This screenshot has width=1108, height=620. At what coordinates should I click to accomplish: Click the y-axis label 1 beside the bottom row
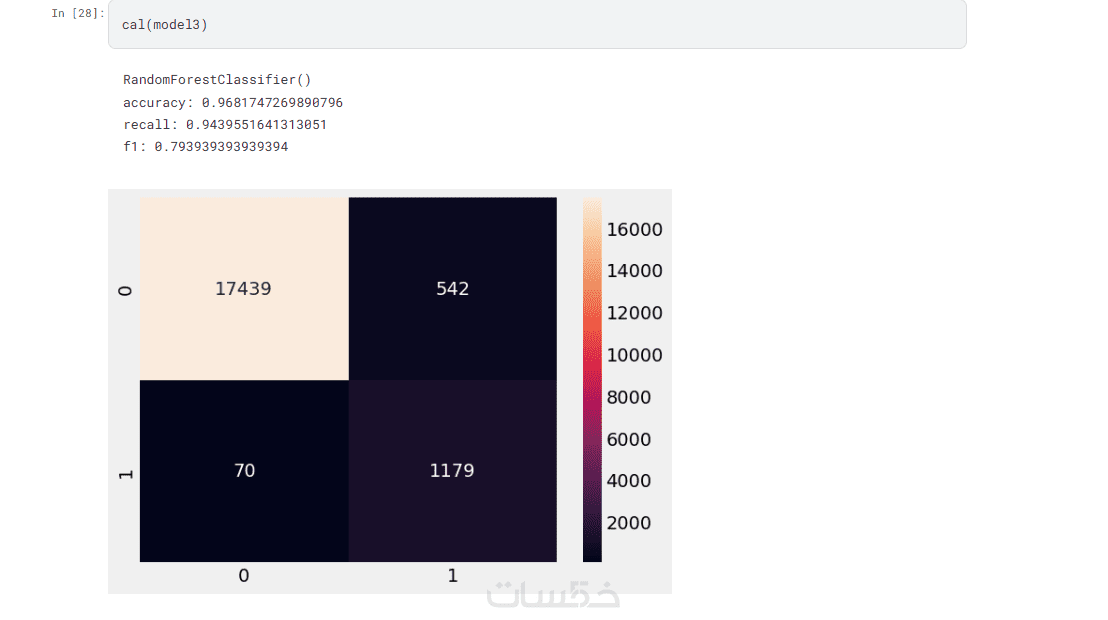pyautogui.click(x=125, y=472)
